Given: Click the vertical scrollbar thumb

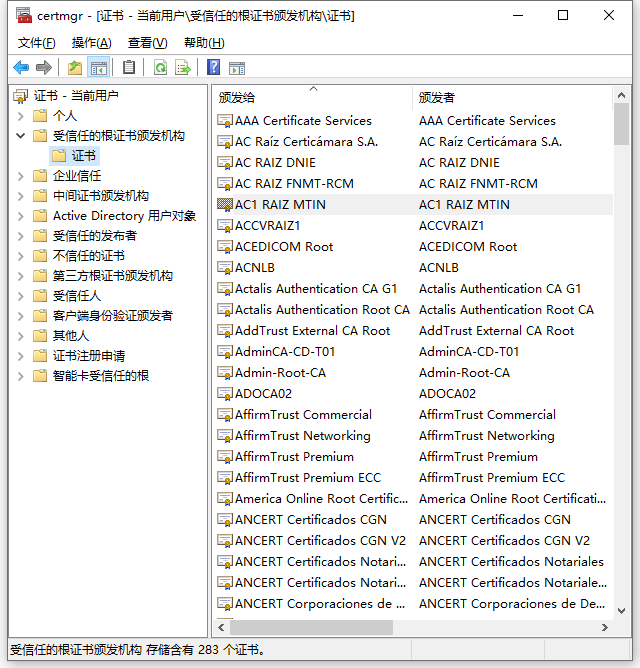Looking at the screenshot, I should coord(621,124).
